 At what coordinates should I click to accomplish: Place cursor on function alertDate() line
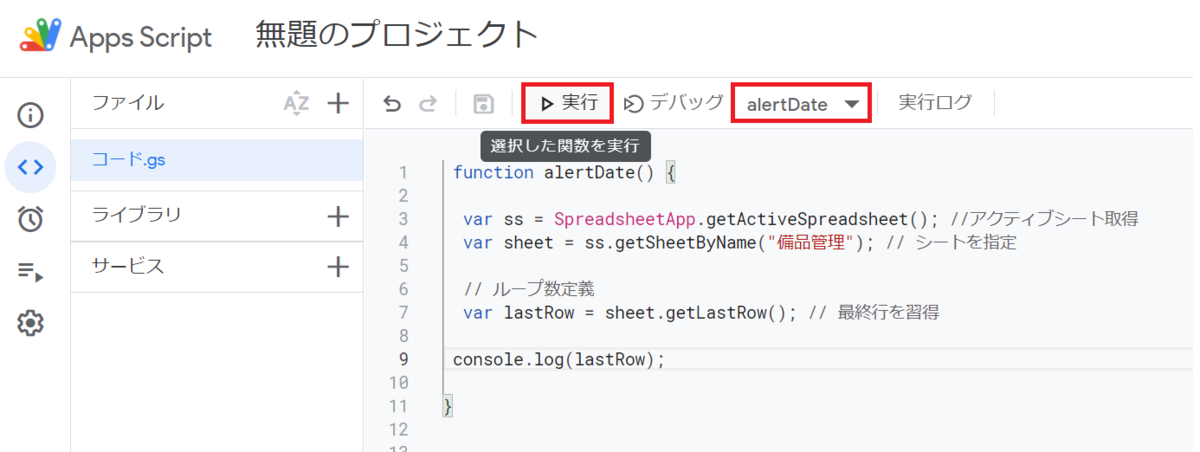pos(565,172)
